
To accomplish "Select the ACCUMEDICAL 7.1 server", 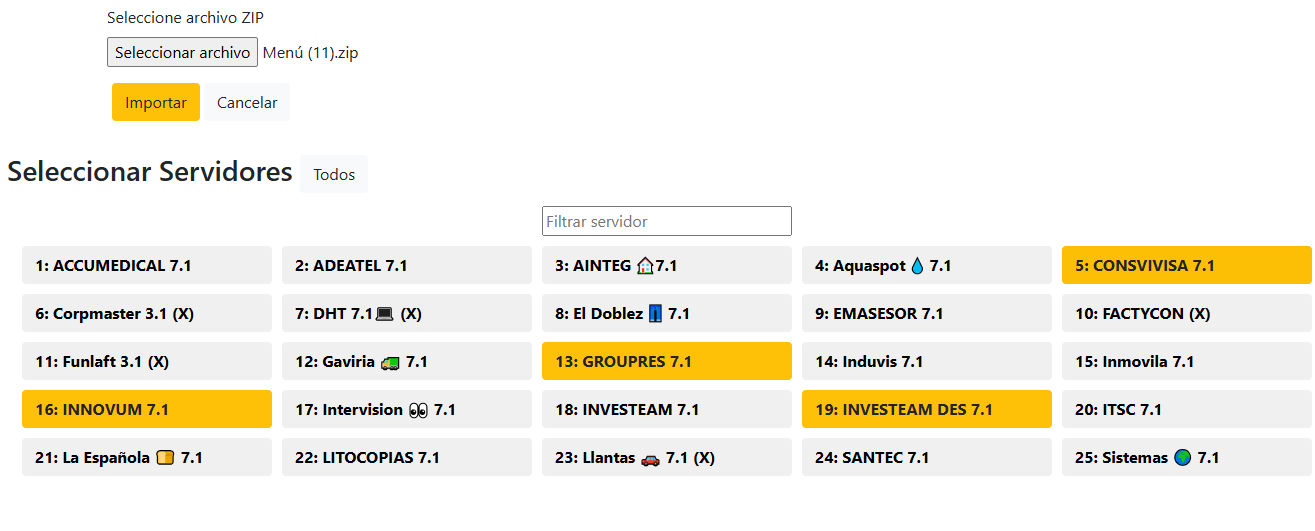I will click(146, 266).
